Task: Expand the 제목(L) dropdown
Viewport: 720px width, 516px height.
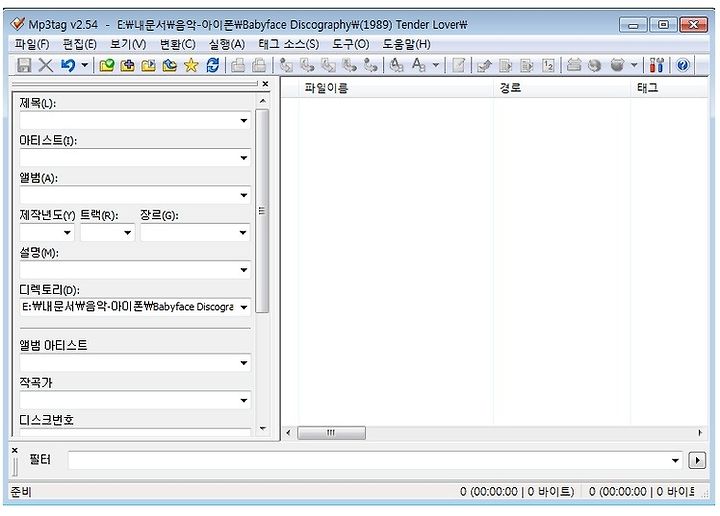Action: [244, 121]
